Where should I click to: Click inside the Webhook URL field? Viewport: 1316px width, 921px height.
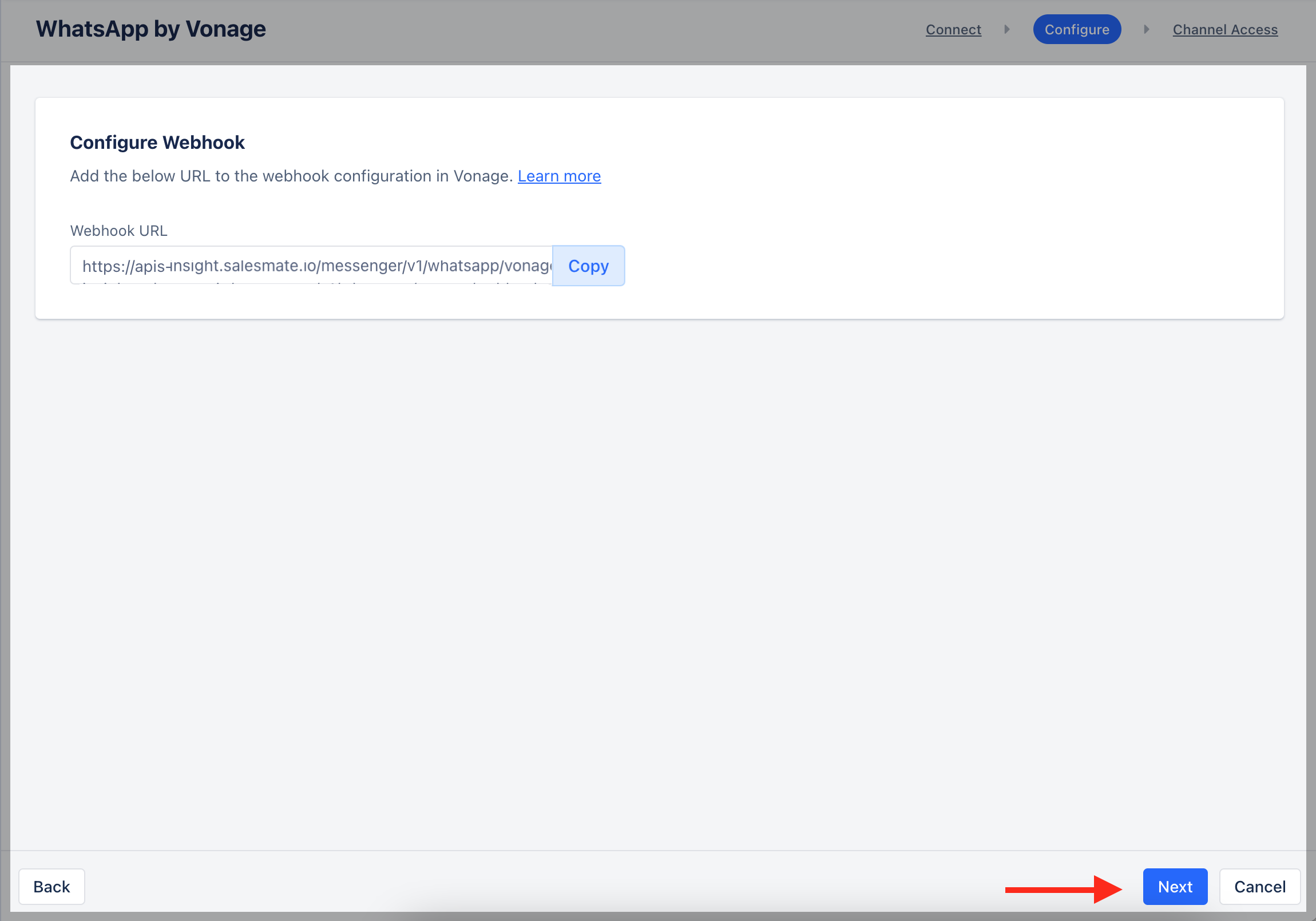(x=311, y=266)
